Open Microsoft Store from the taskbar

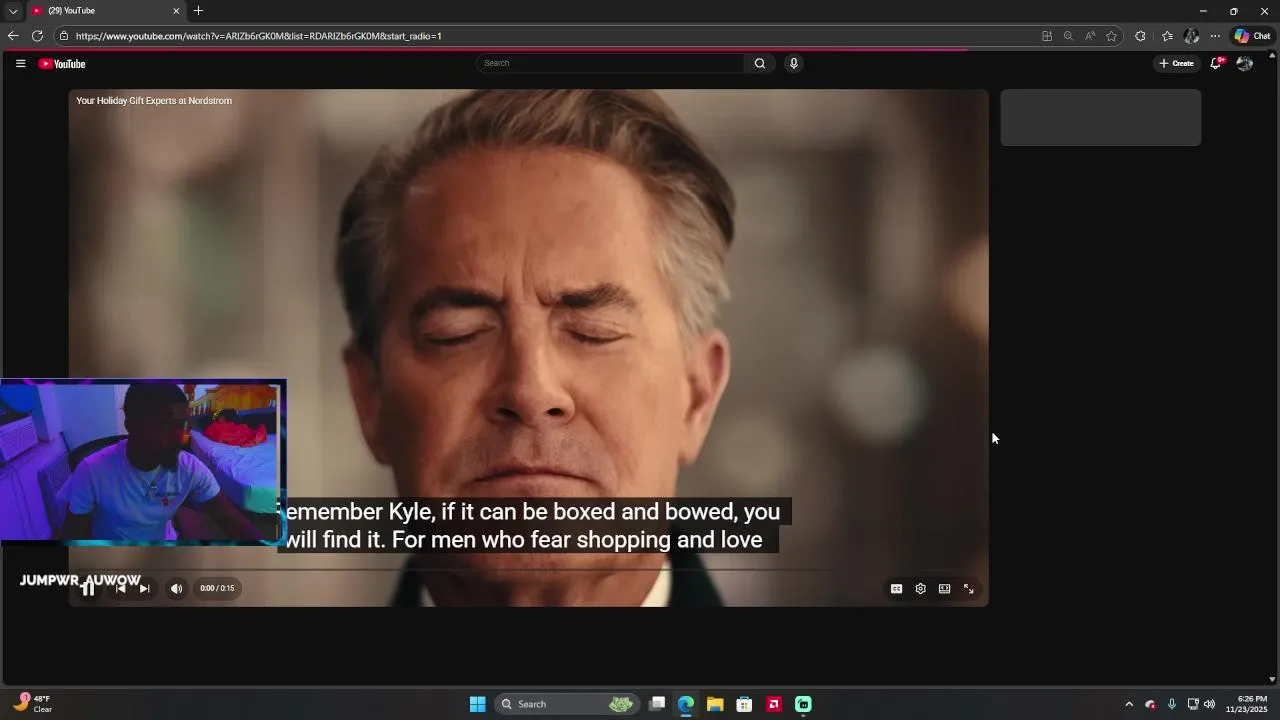pyautogui.click(x=744, y=704)
